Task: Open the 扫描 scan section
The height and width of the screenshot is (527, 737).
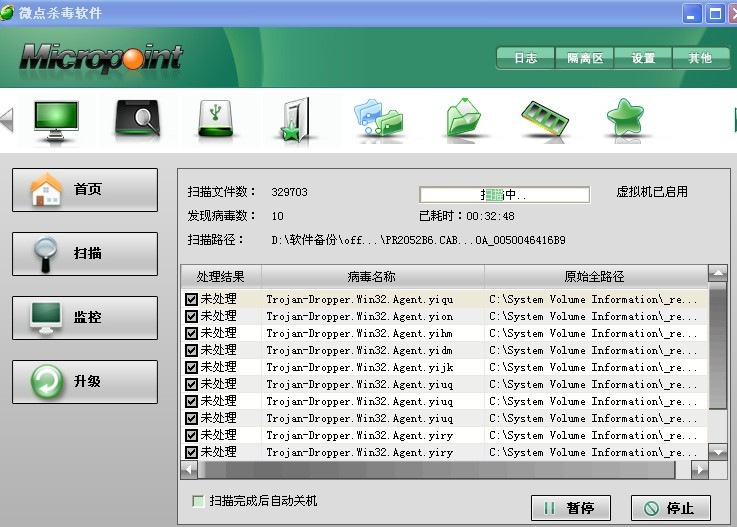Action: point(85,254)
